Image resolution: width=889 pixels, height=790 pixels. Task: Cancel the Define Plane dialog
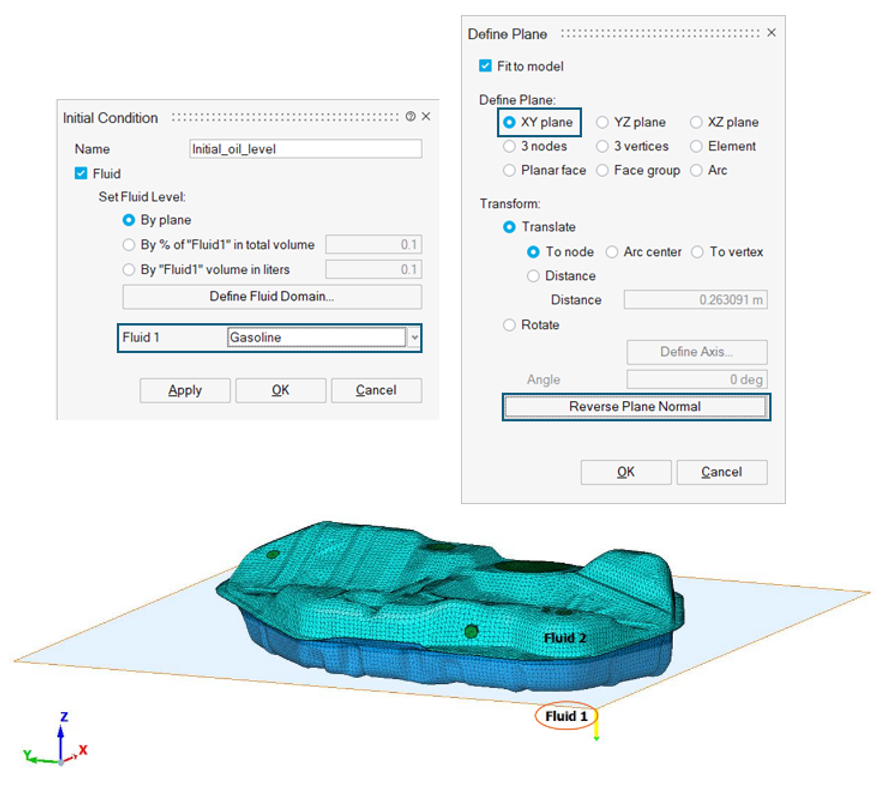[722, 472]
